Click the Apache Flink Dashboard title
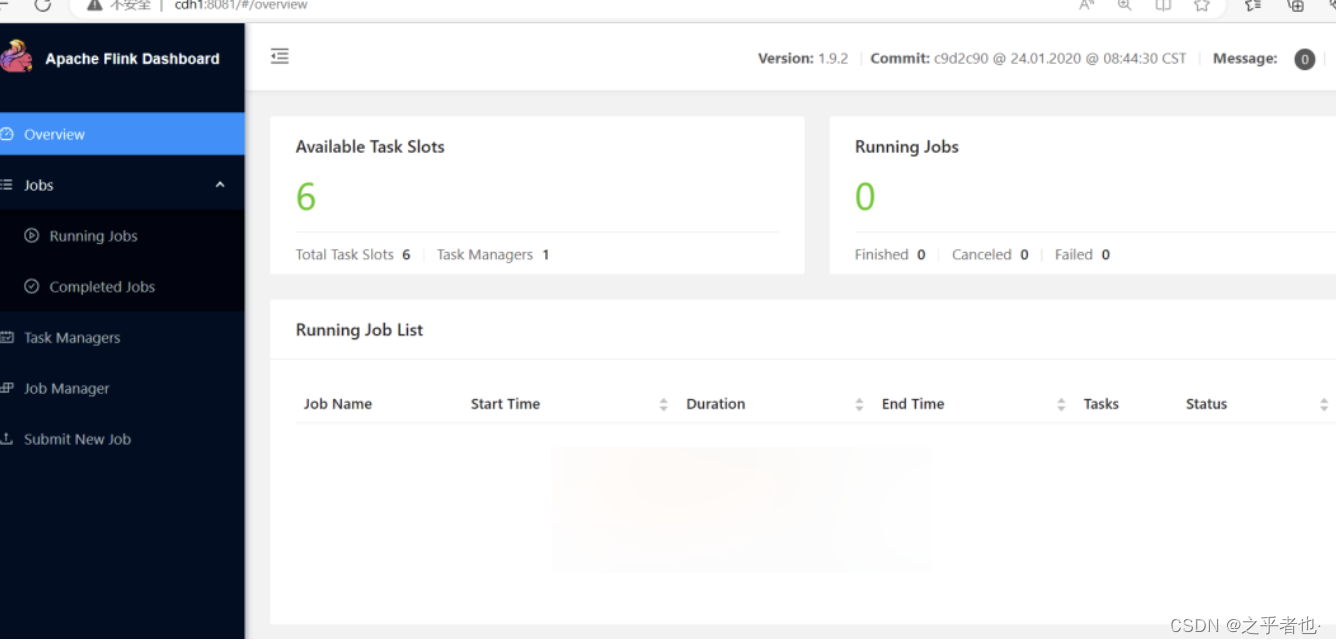The image size is (1336, 644). 132,59
